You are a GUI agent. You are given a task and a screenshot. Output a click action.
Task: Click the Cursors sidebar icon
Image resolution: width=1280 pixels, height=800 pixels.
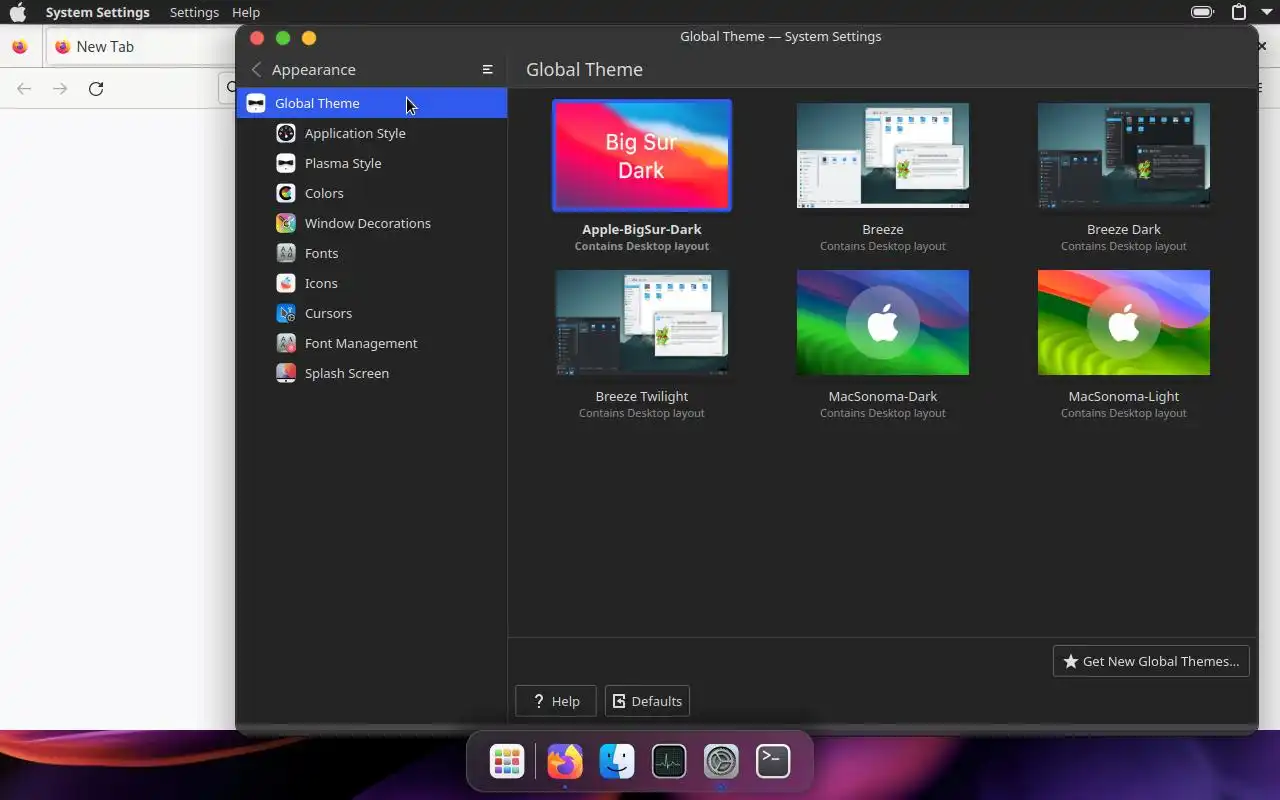tap(286, 313)
